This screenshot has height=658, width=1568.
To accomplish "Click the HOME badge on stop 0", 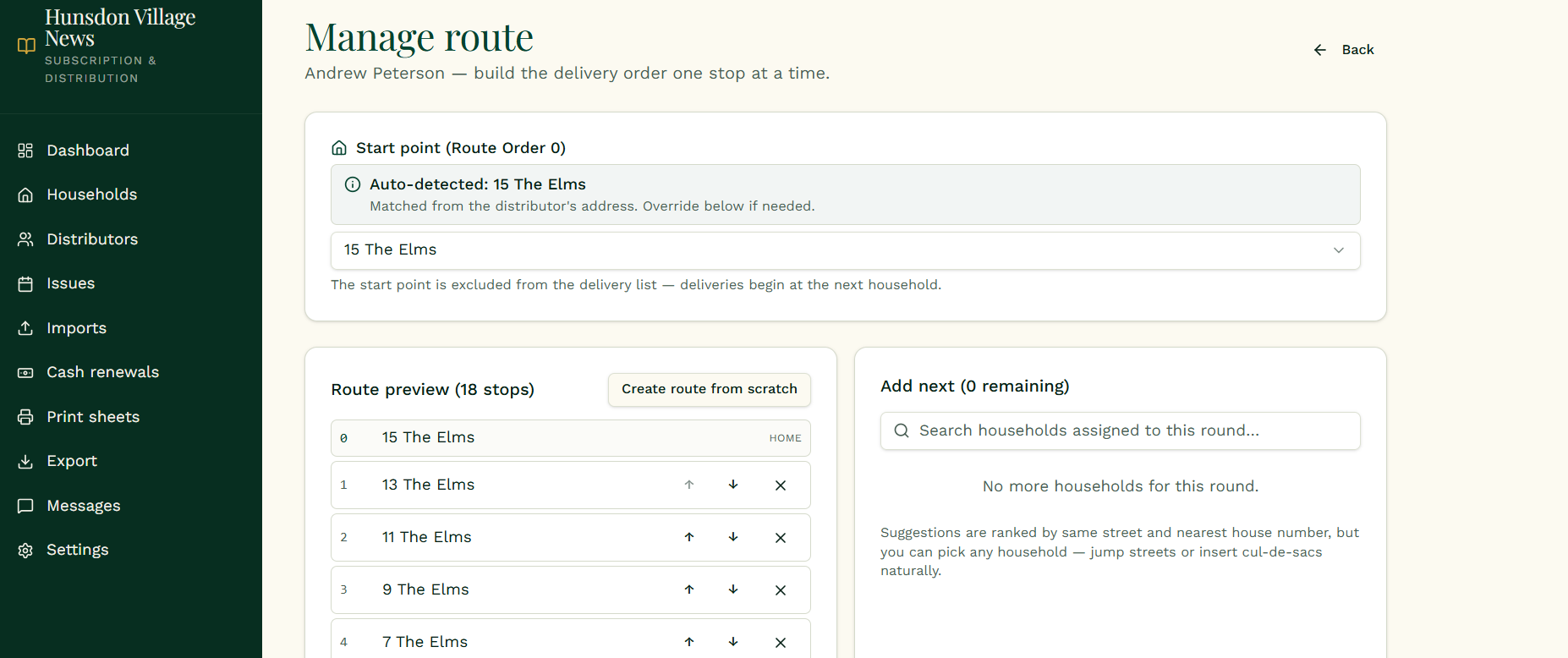I will click(x=785, y=438).
